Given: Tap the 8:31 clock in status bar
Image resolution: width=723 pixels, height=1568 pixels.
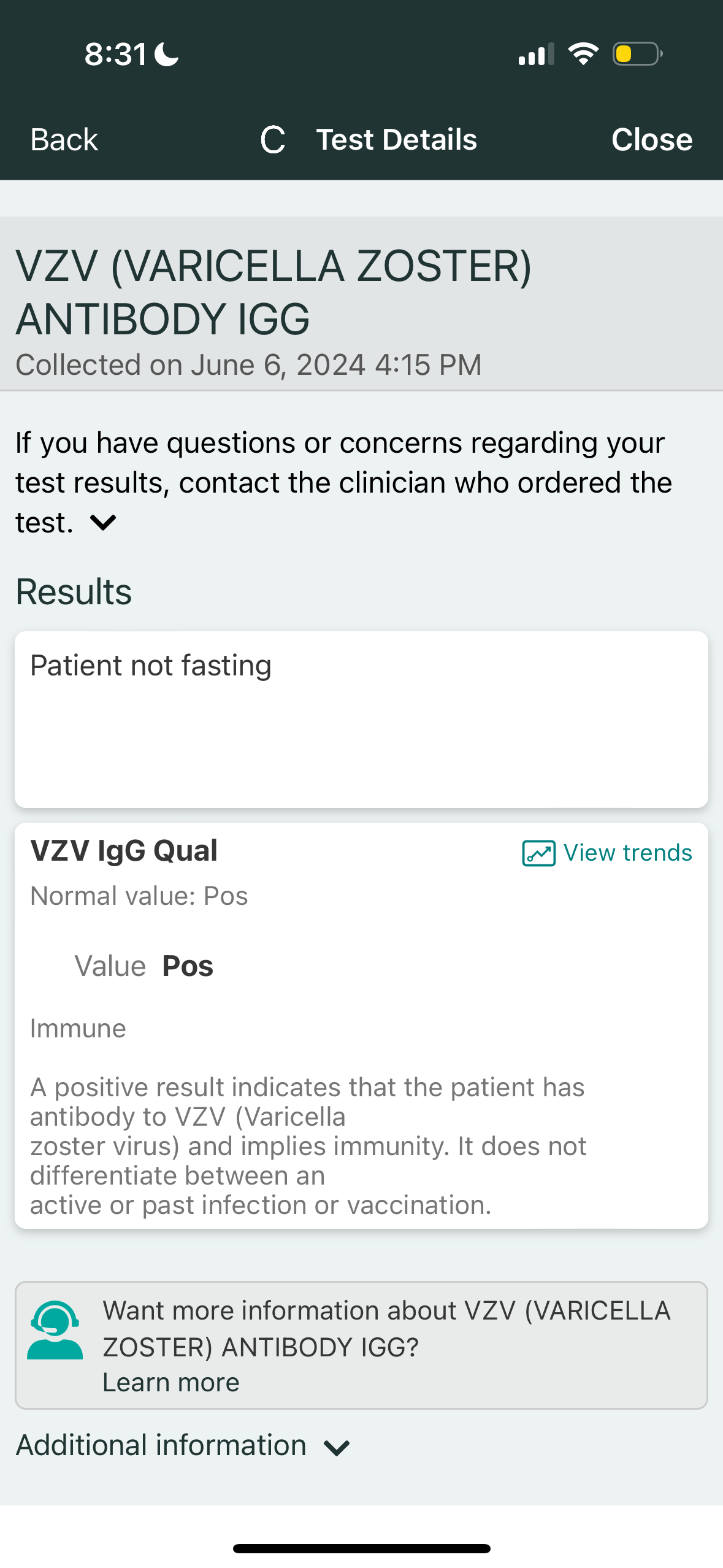Looking at the screenshot, I should [x=115, y=54].
